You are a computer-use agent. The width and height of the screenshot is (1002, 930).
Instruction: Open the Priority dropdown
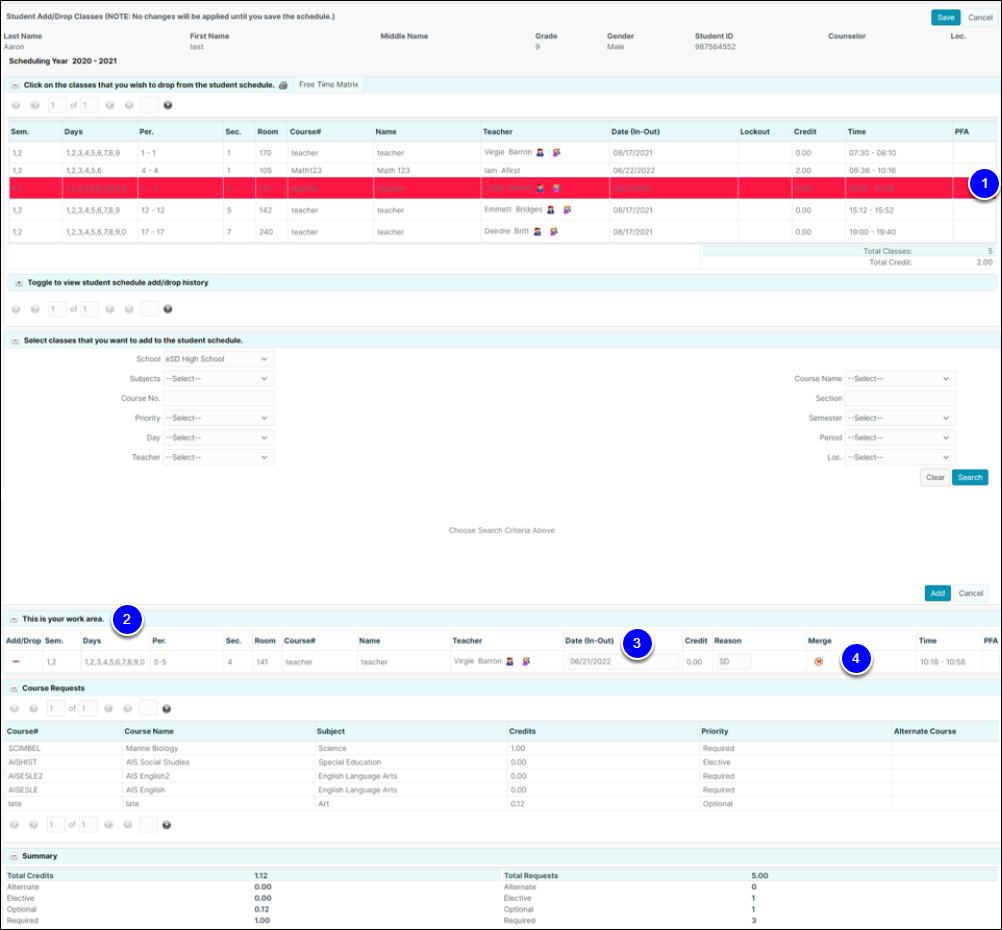point(219,418)
